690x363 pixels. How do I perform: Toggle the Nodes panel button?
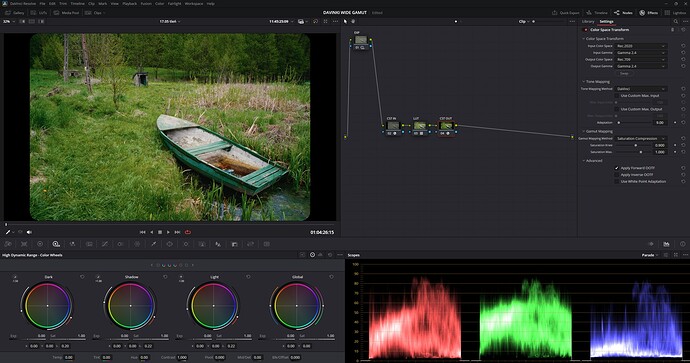pos(623,13)
